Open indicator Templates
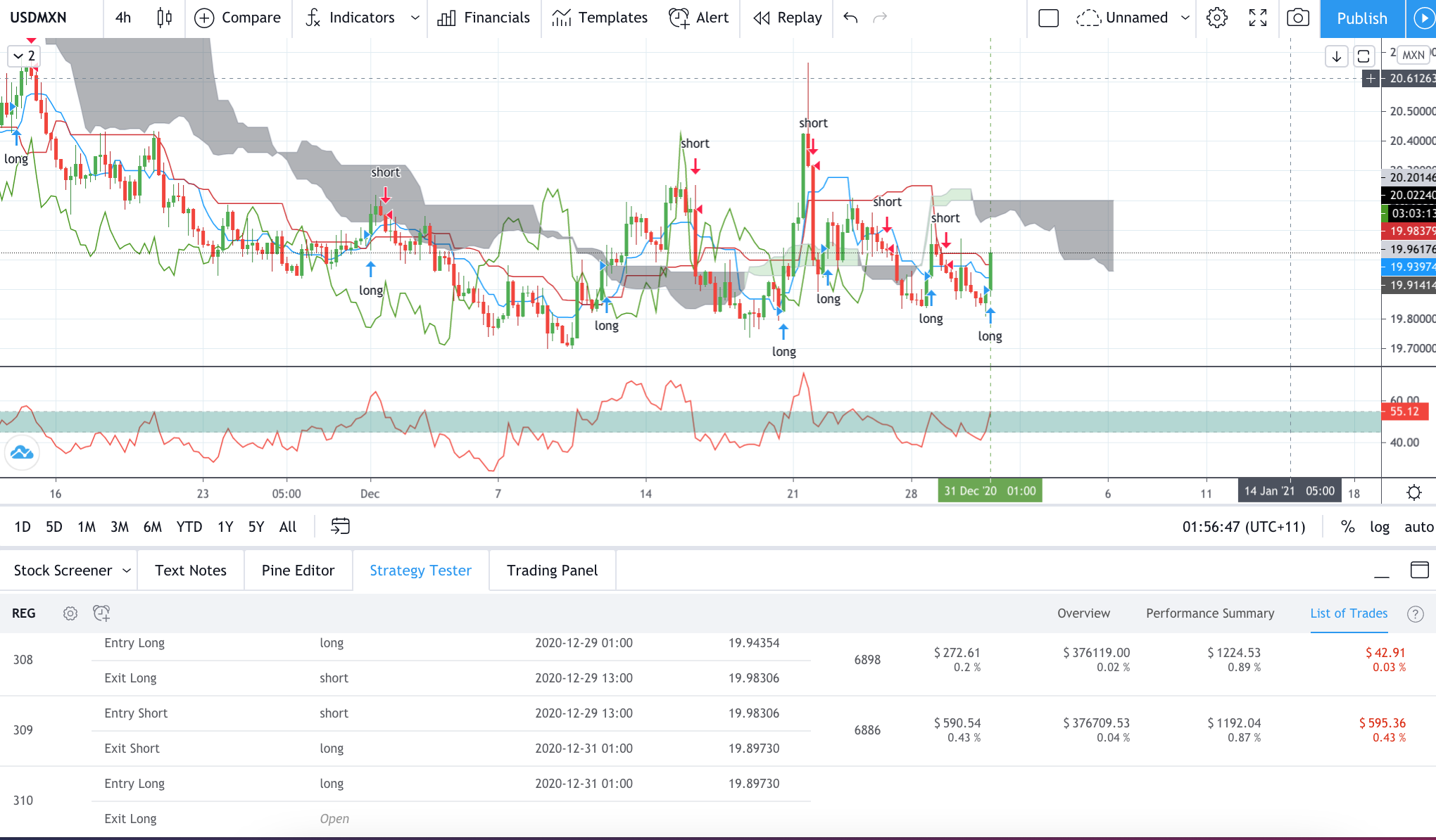 pos(600,18)
